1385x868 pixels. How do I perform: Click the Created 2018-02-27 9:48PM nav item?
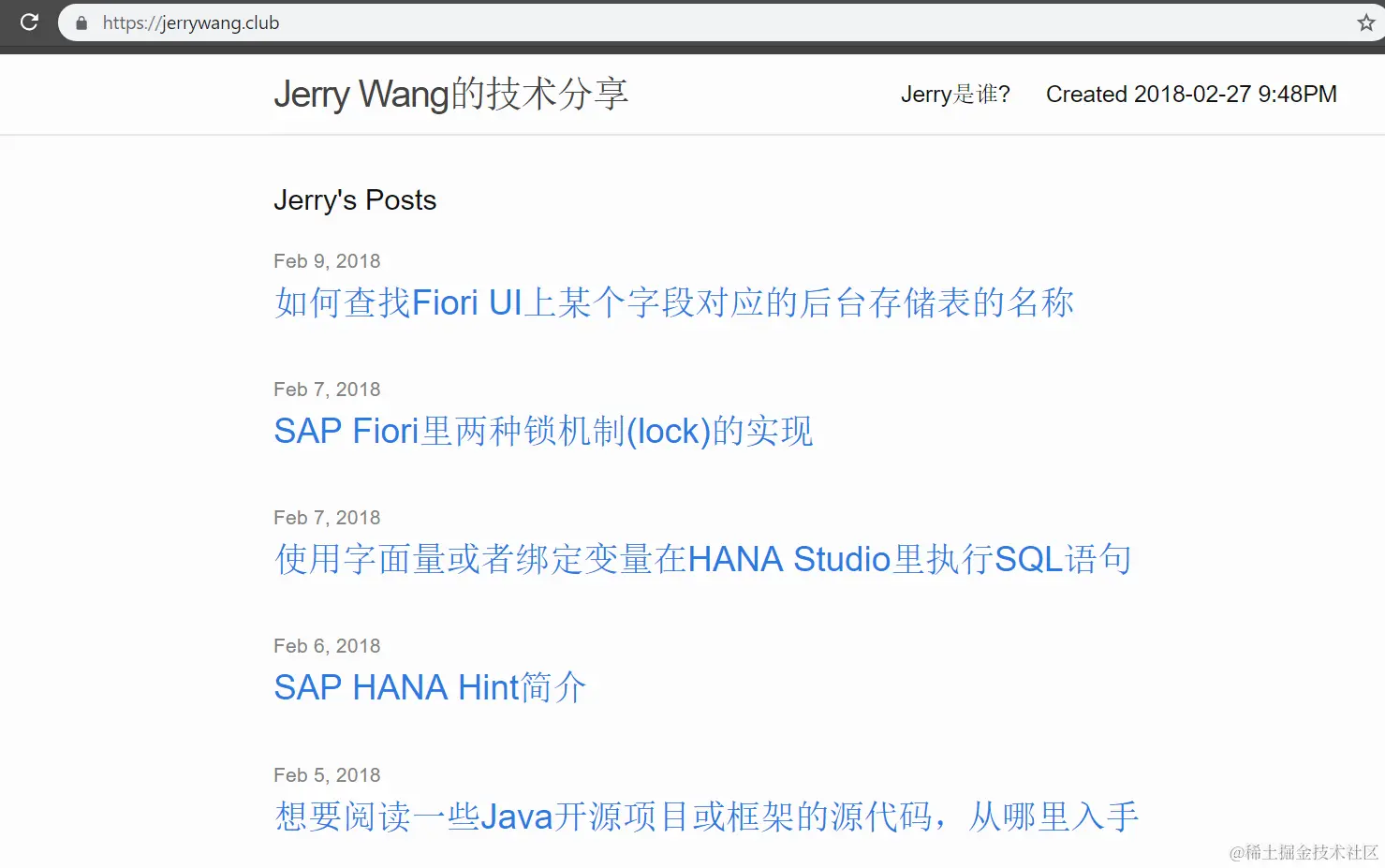pos(1191,94)
